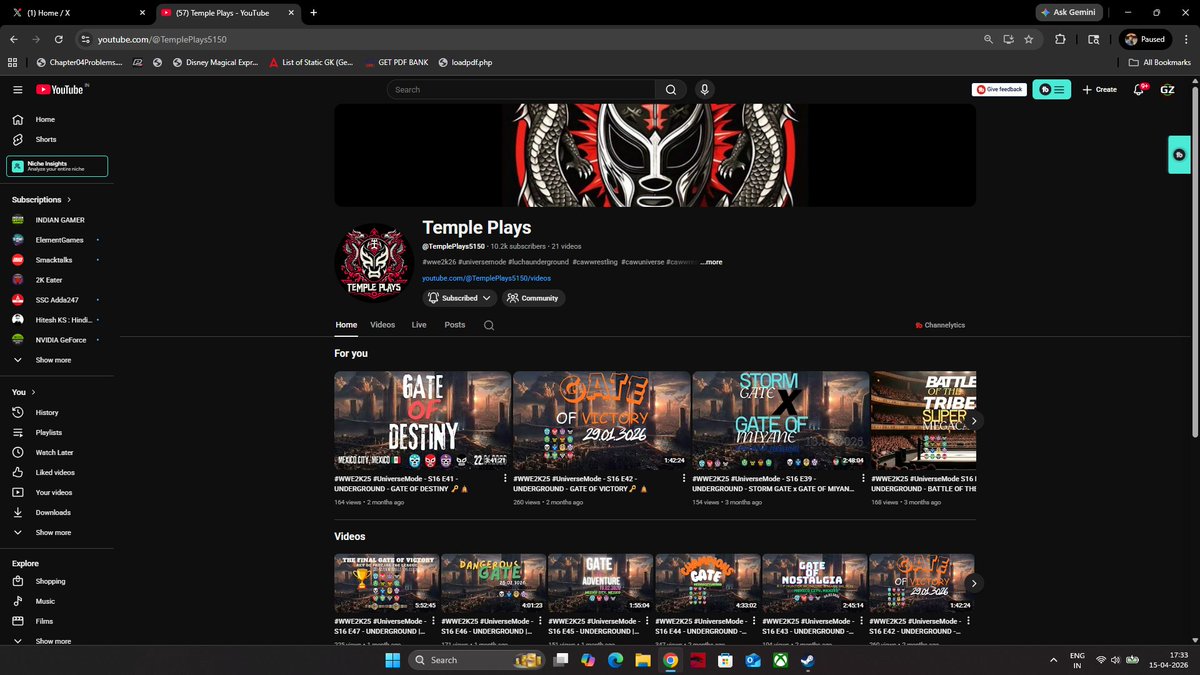The height and width of the screenshot is (675, 1200).
Task: Click the search magnifier button
Action: 671,89
